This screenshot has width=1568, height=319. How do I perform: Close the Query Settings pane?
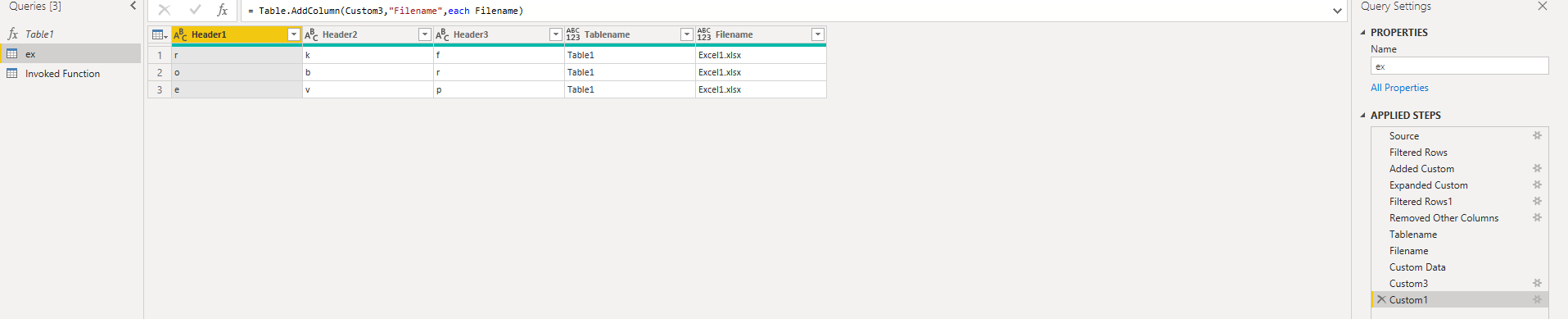(x=1543, y=6)
